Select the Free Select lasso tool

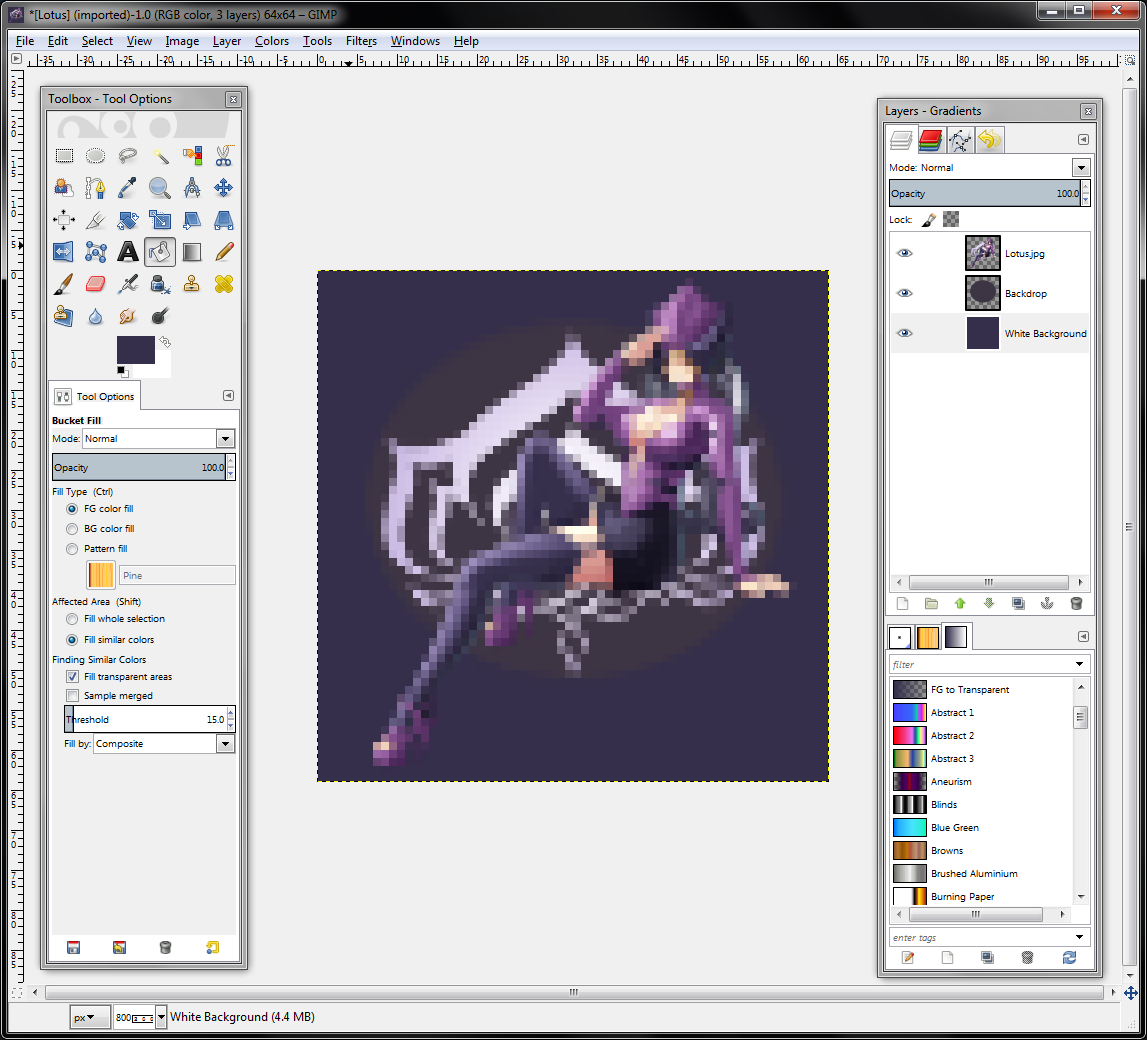128,156
